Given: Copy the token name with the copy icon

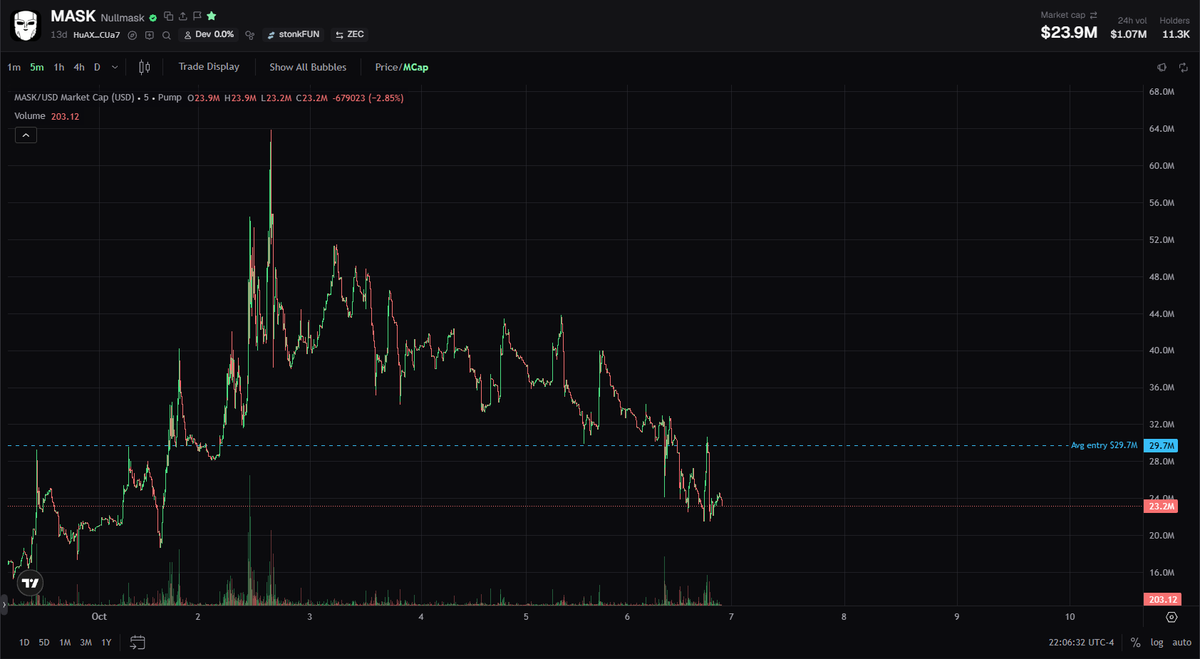Looking at the screenshot, I should point(168,17).
